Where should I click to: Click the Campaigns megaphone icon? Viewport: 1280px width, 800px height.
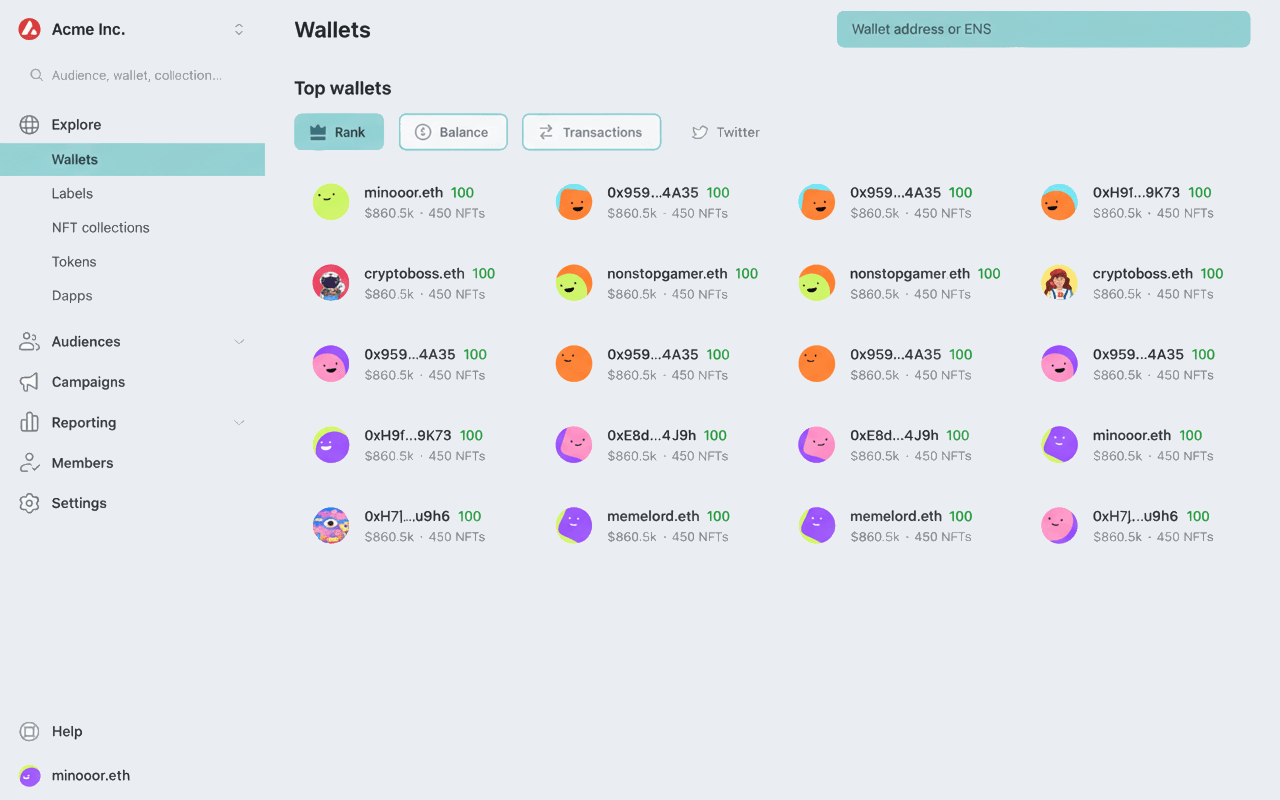[x=28, y=382]
